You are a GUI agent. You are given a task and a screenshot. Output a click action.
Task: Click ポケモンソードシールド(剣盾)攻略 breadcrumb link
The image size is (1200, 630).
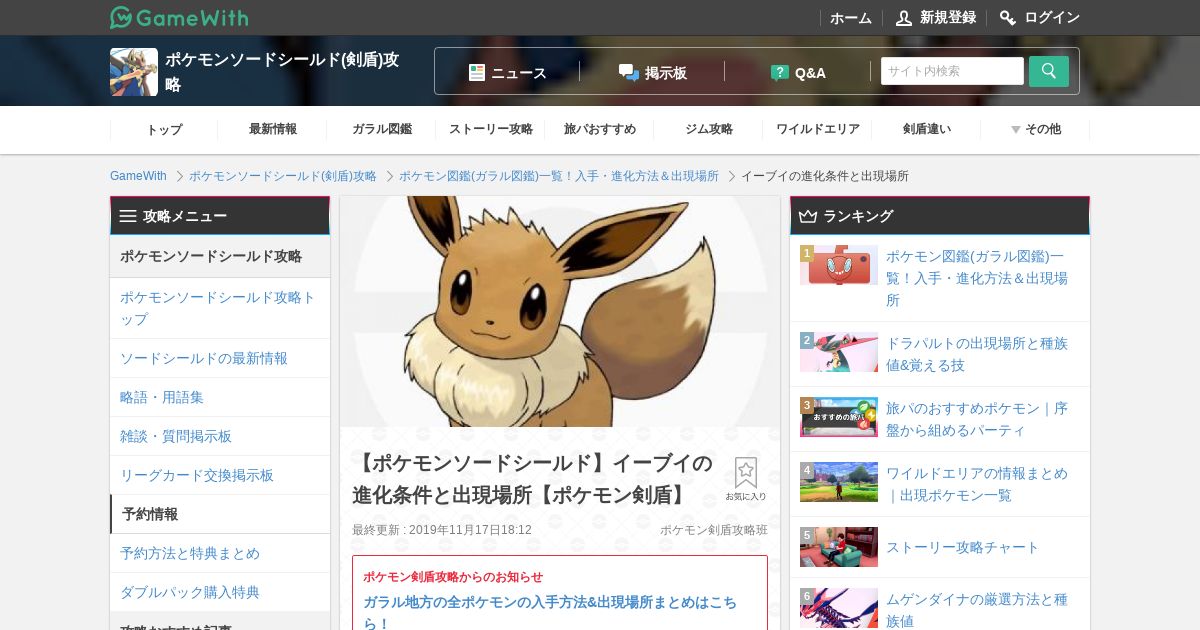tap(283, 176)
